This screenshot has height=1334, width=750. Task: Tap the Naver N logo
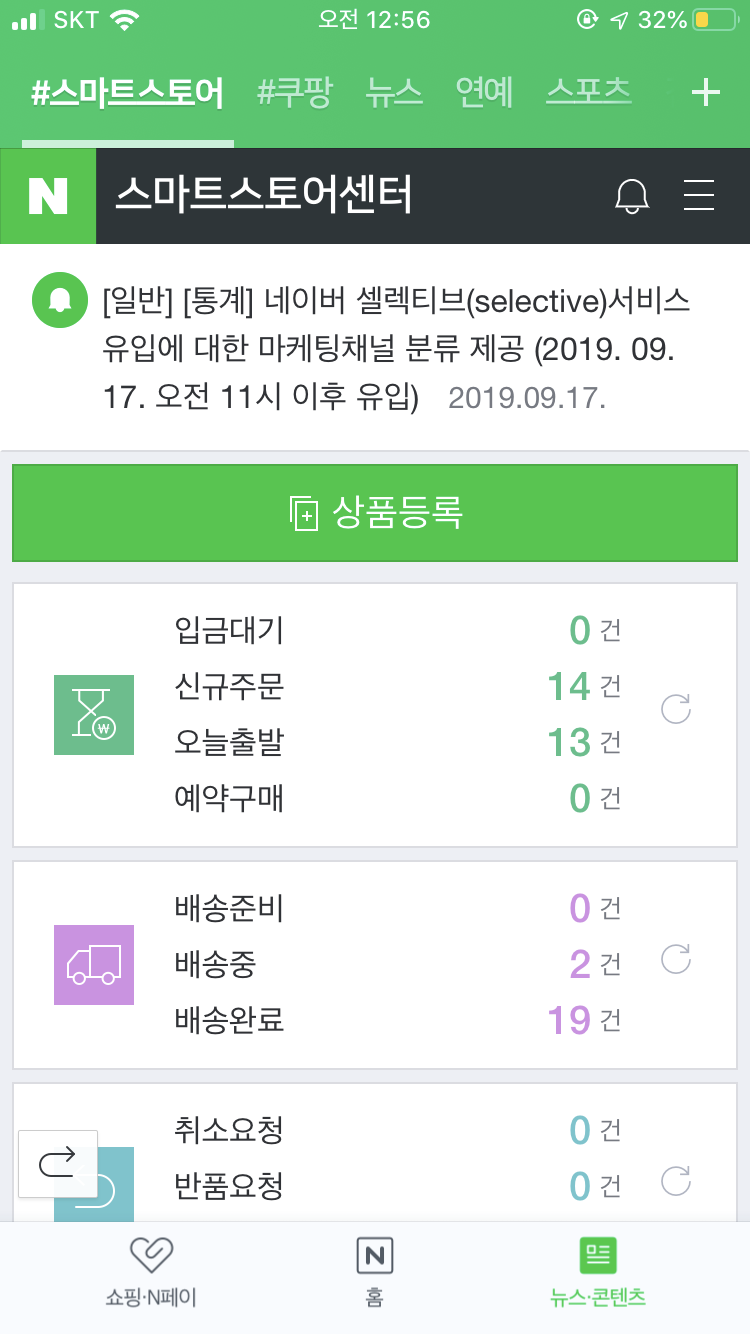click(48, 196)
